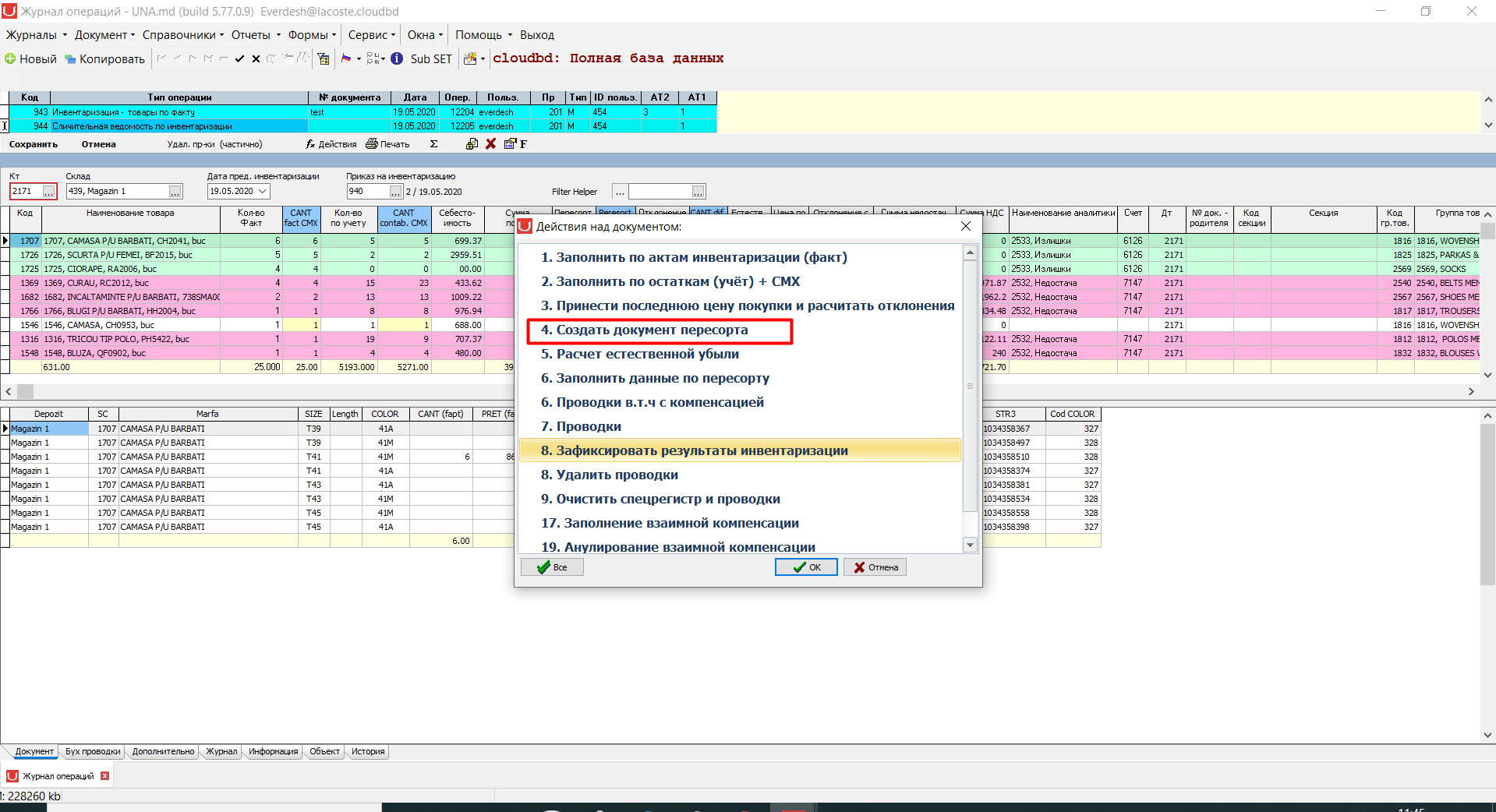Image resolution: width=1496 pixels, height=812 pixels.
Task: Click OK in the Действия над документом dialog
Action: coord(806,567)
